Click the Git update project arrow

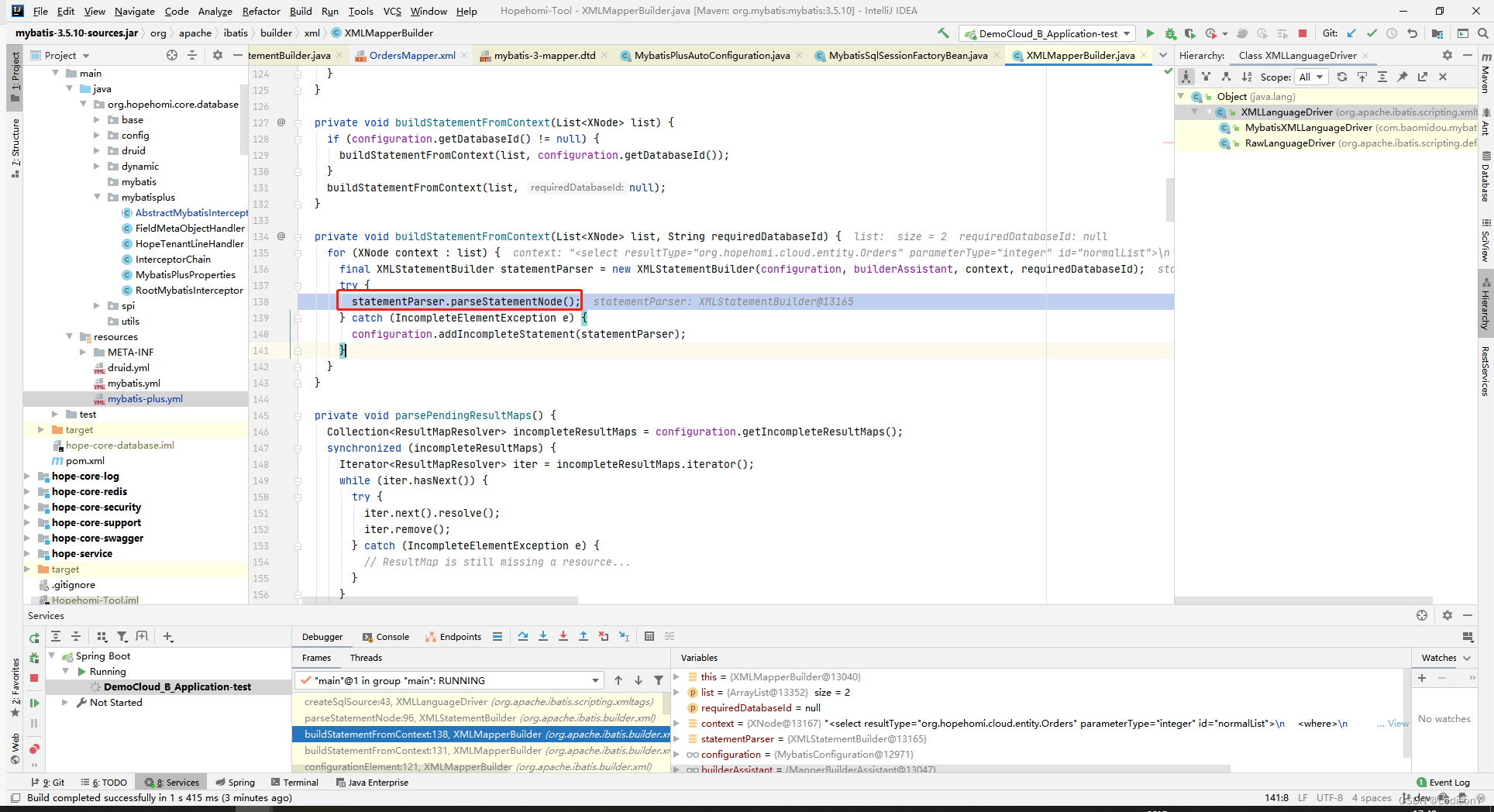1351,33
